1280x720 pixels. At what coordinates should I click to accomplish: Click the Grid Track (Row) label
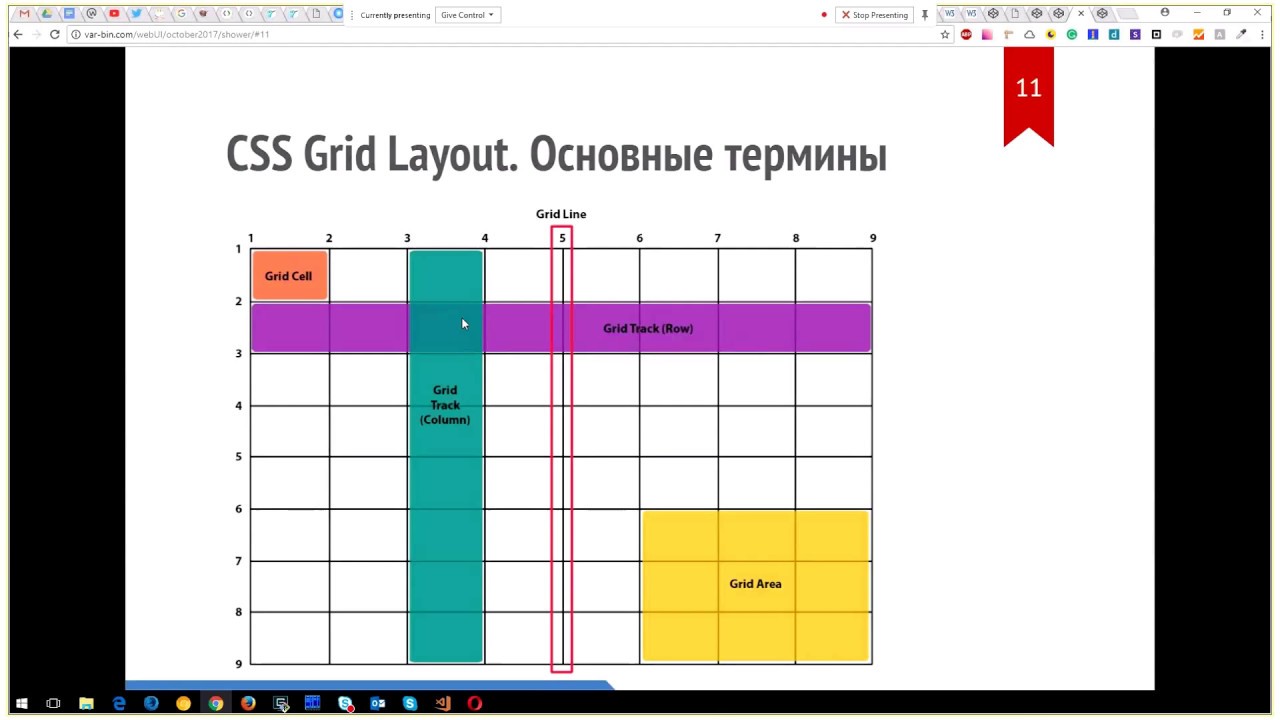[648, 328]
